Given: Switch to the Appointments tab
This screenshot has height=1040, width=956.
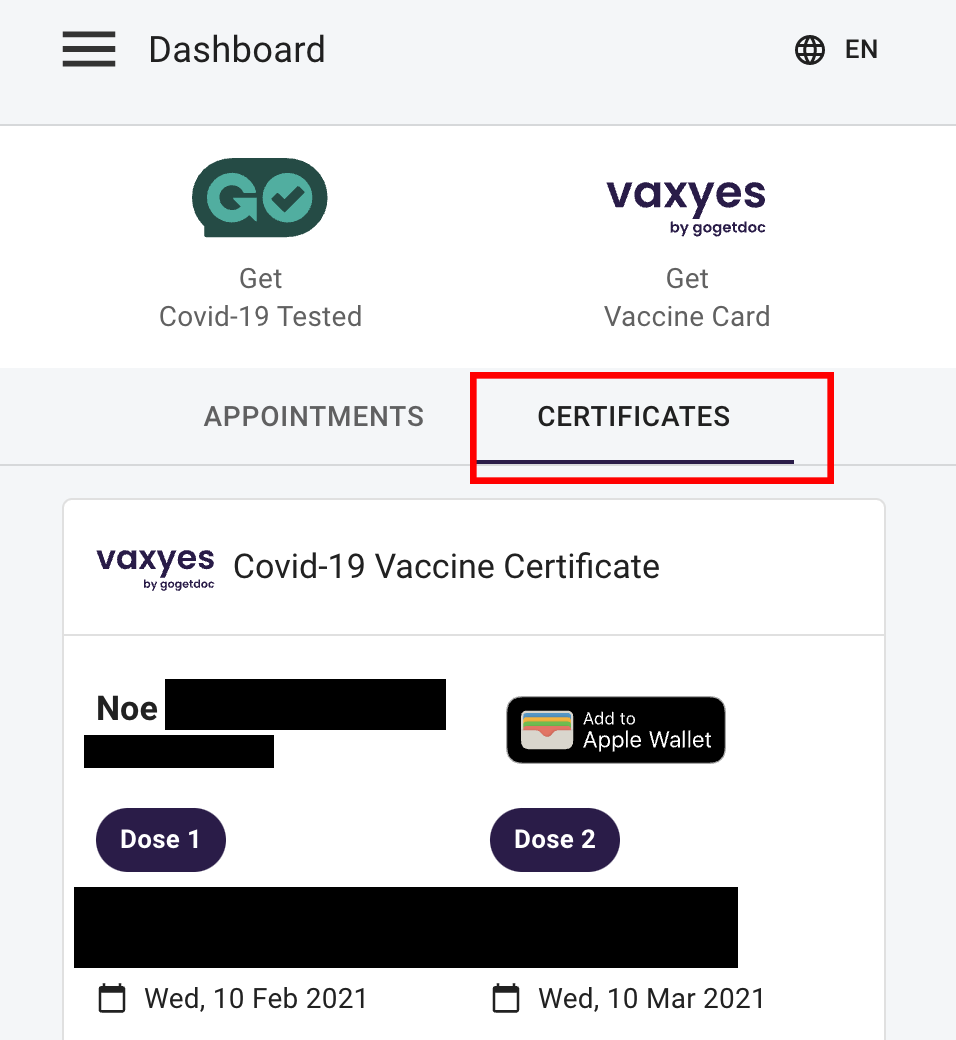Looking at the screenshot, I should [314, 416].
